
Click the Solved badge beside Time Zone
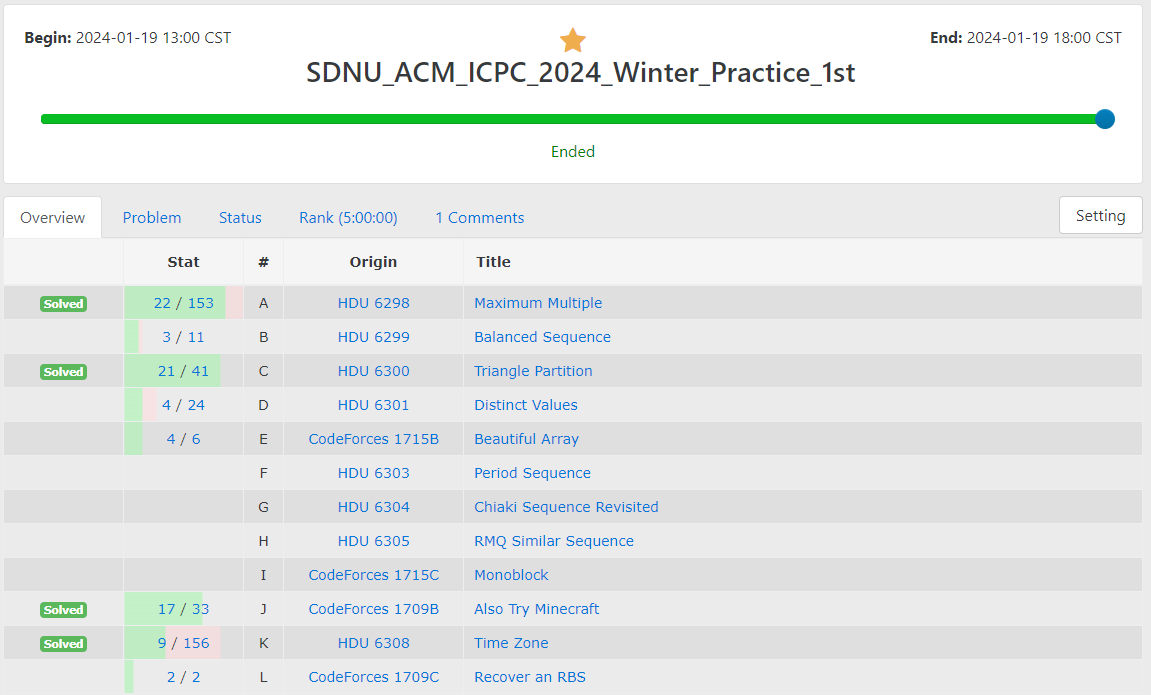[x=63, y=643]
